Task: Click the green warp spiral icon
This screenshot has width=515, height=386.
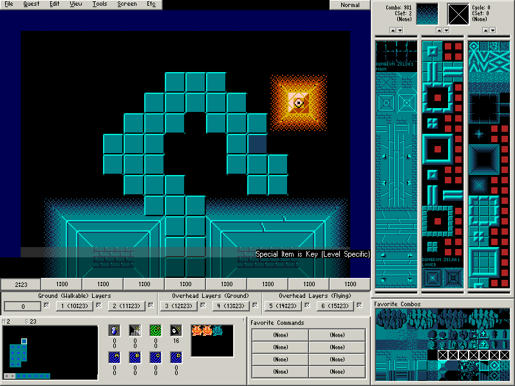Action: [x=155, y=330]
